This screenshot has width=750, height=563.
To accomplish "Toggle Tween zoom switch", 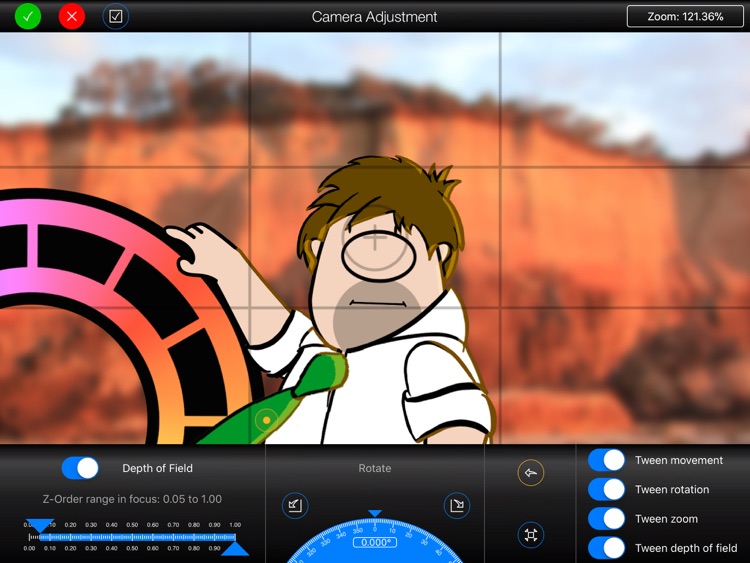I will point(606,519).
